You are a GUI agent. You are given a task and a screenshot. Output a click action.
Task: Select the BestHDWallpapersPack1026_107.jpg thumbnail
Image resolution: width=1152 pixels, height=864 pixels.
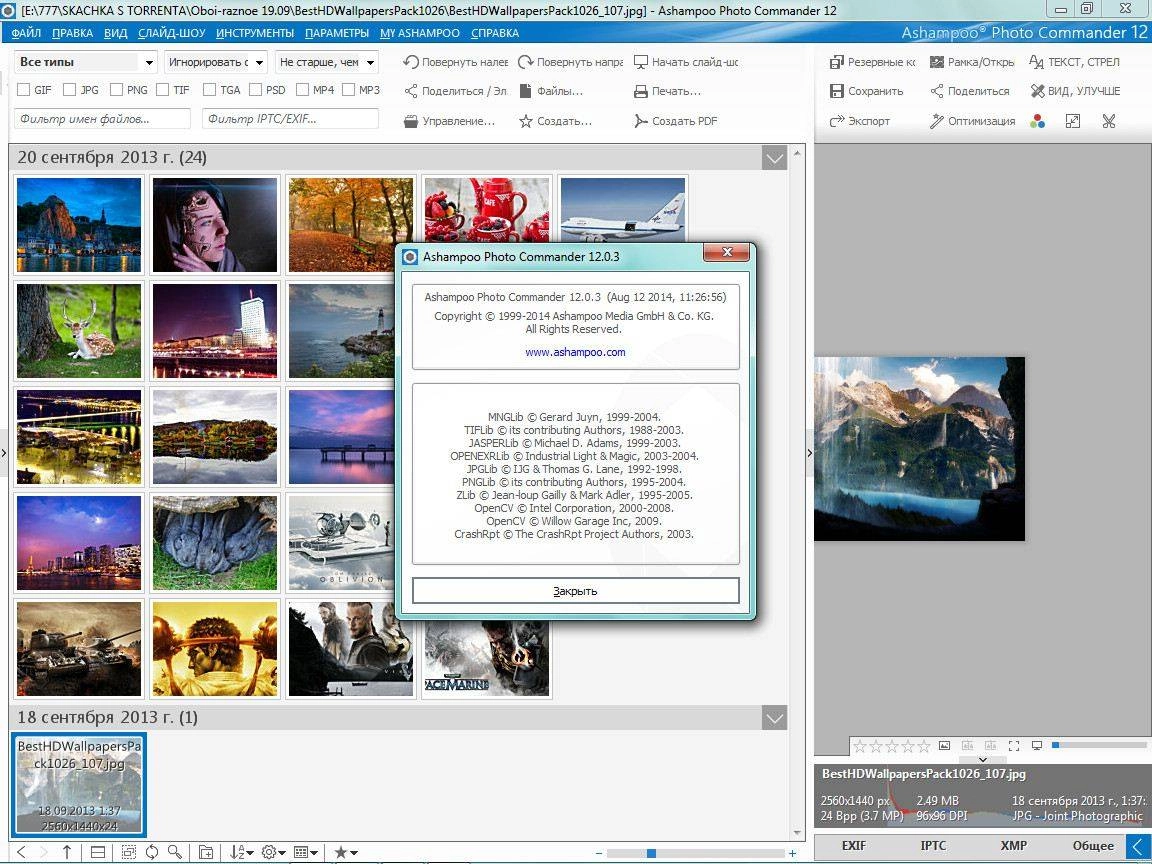79,785
